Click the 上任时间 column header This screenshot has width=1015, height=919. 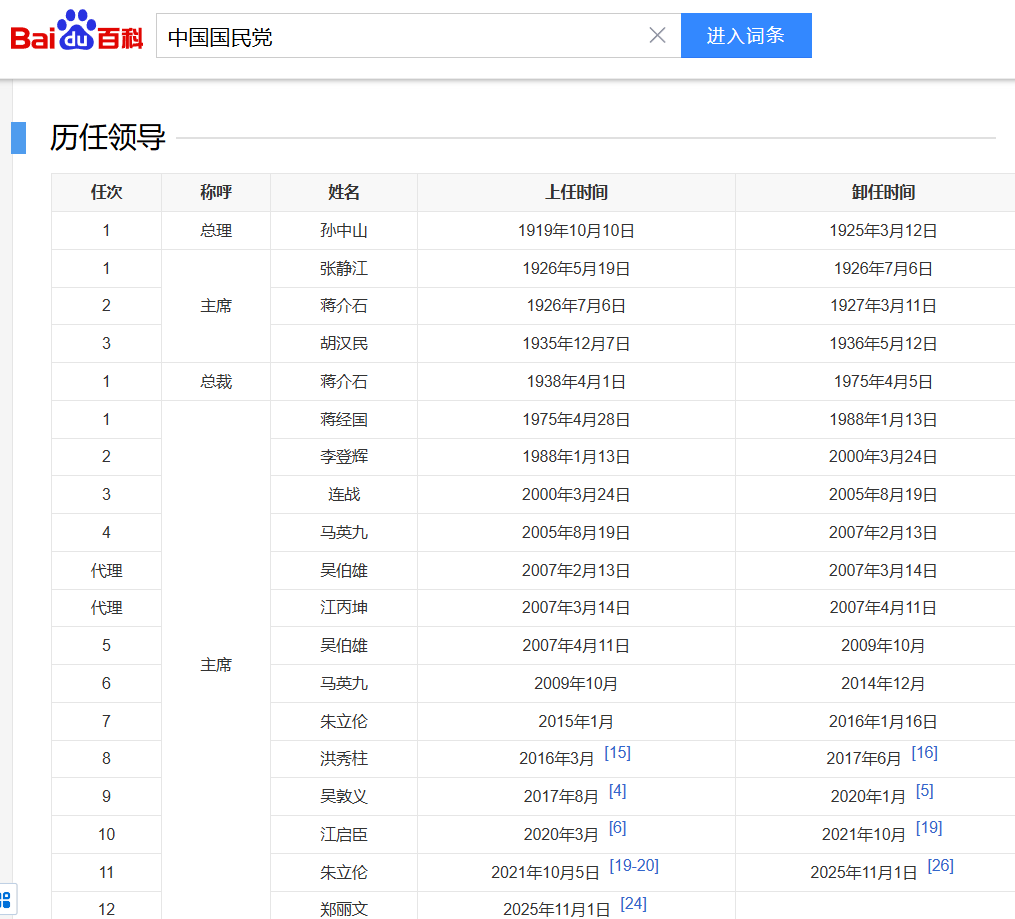575,192
